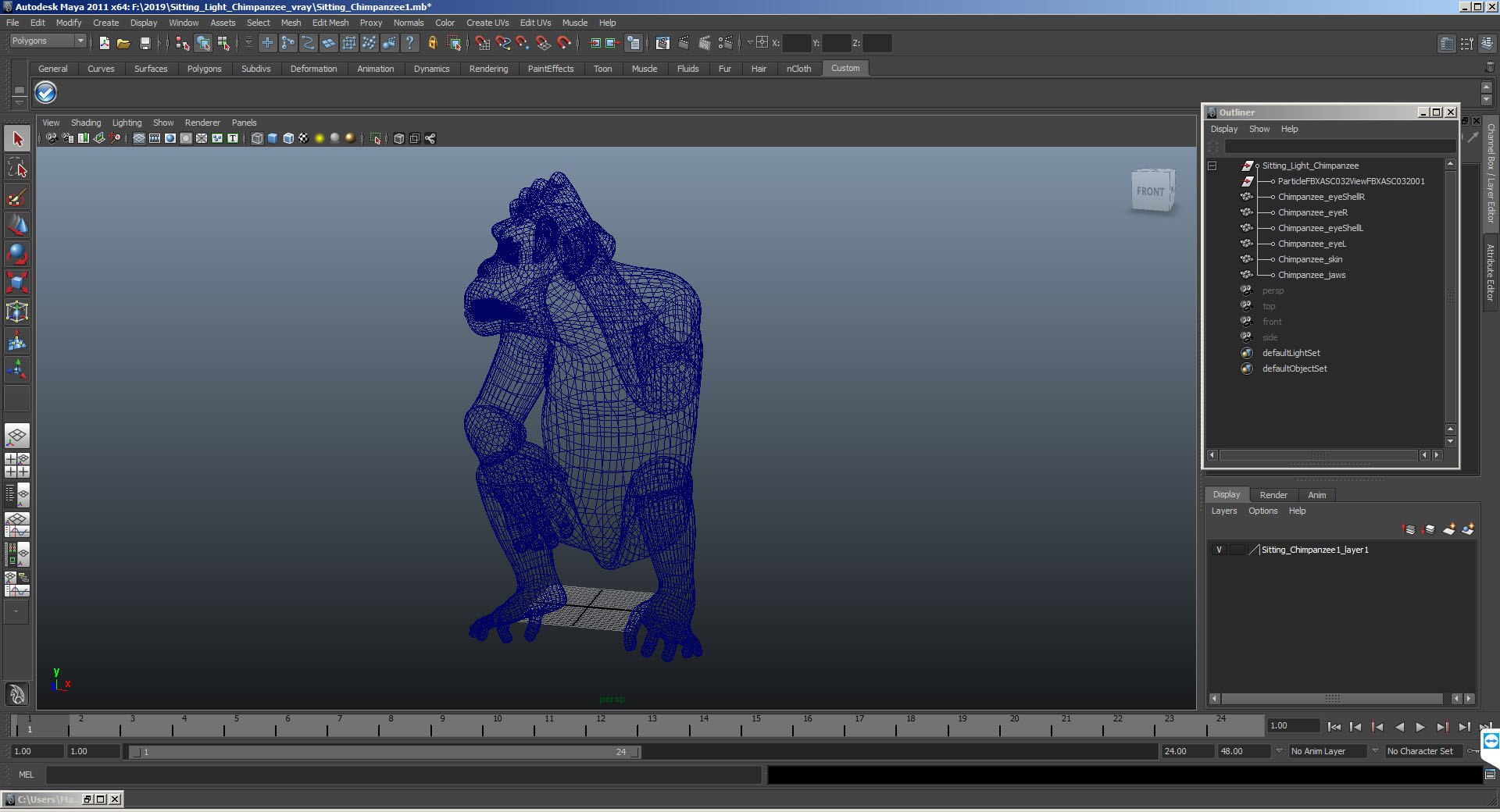
Task: Click MEL command line input field
Action: coord(403,775)
